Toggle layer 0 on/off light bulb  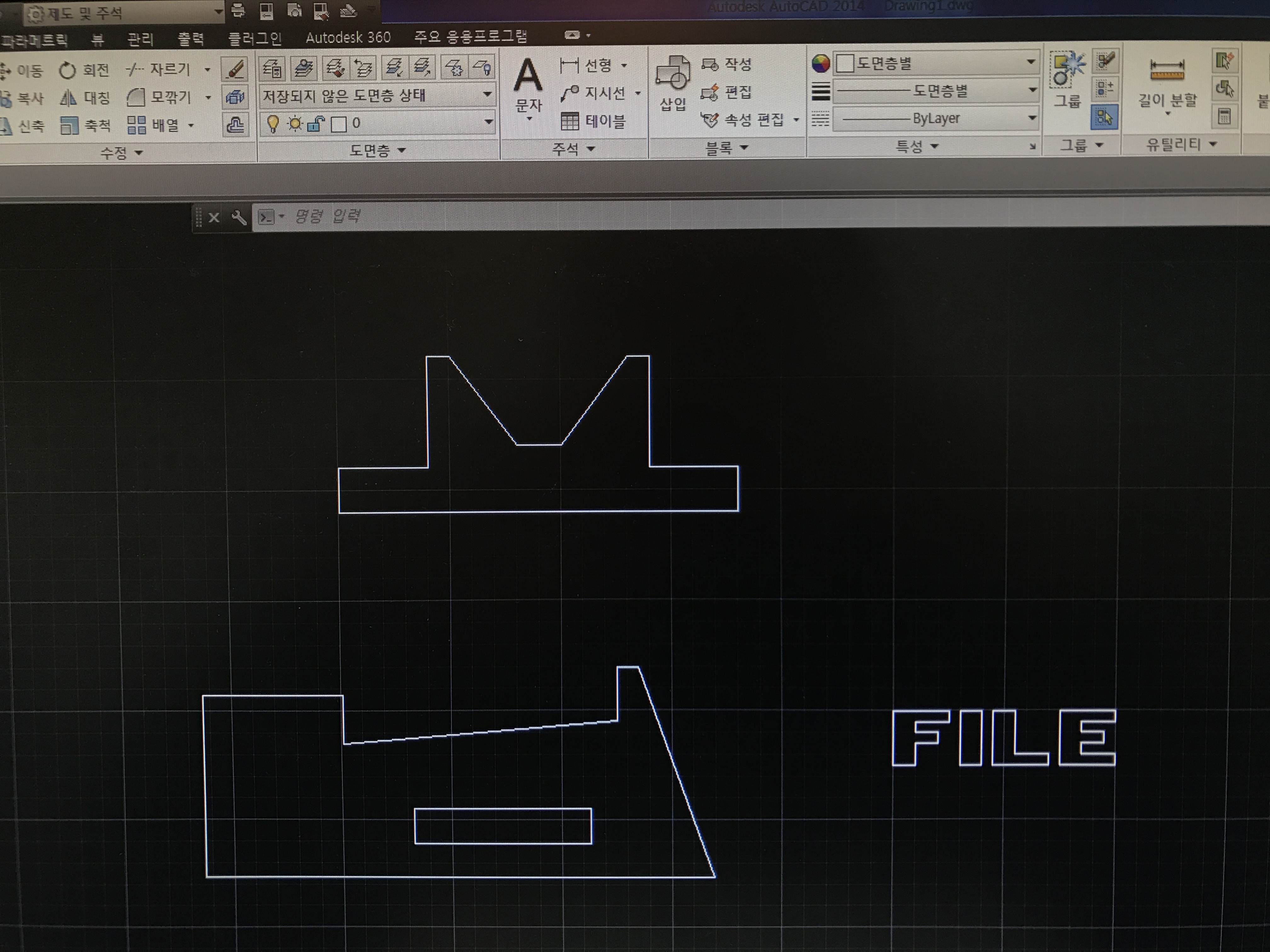coord(273,123)
